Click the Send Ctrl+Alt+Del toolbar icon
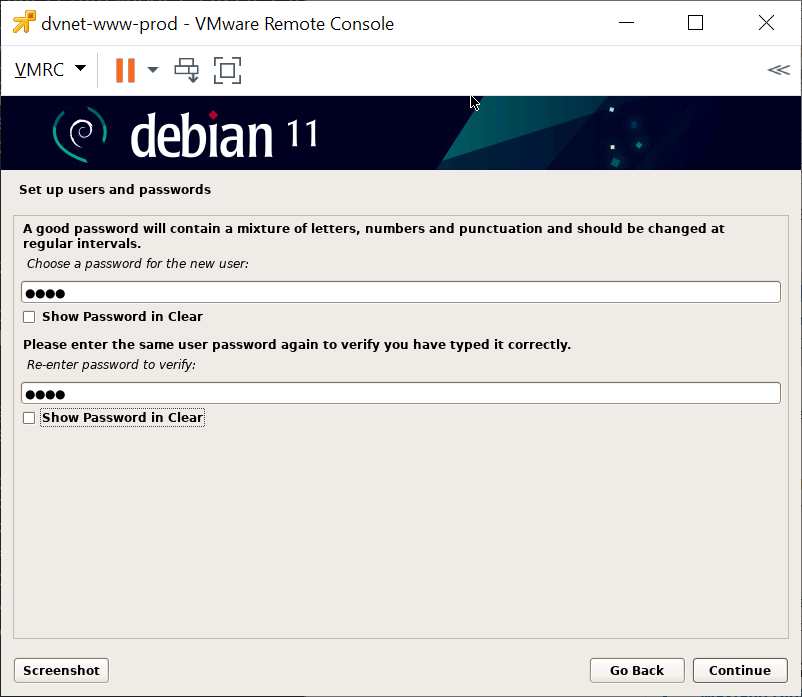This screenshot has width=802, height=697. [186, 70]
